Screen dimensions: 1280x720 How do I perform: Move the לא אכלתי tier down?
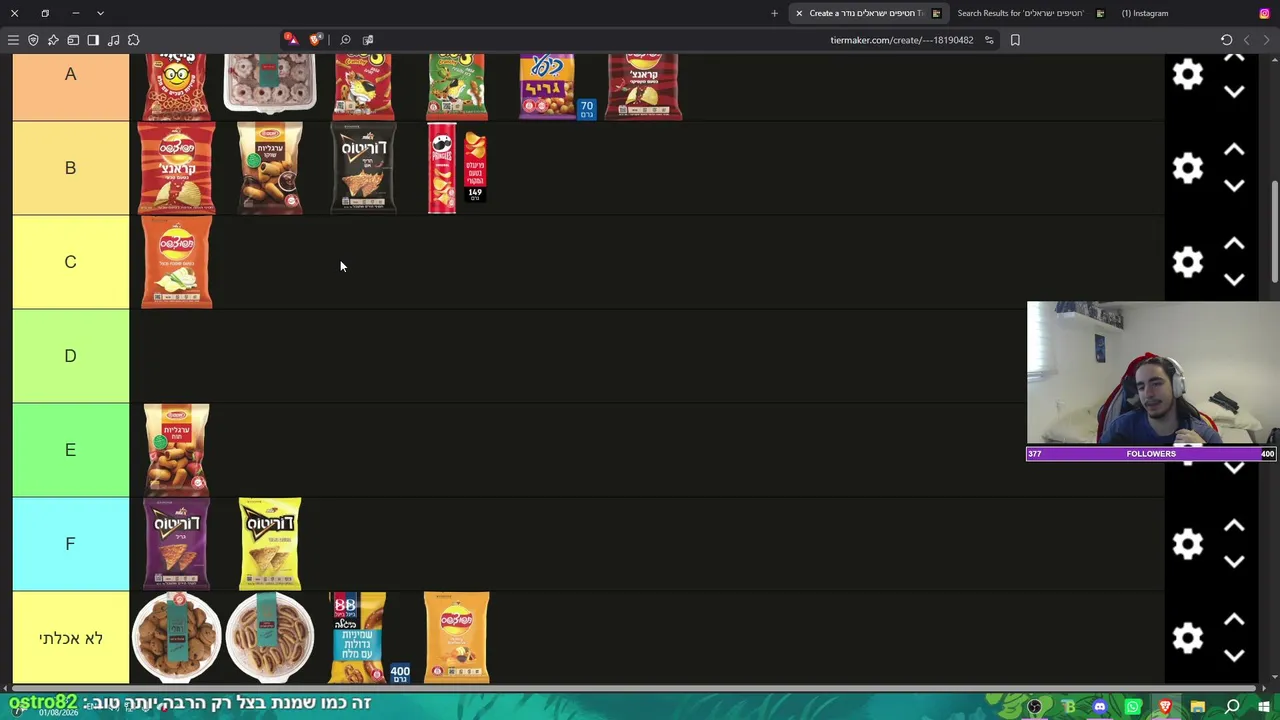pyautogui.click(x=1234, y=656)
